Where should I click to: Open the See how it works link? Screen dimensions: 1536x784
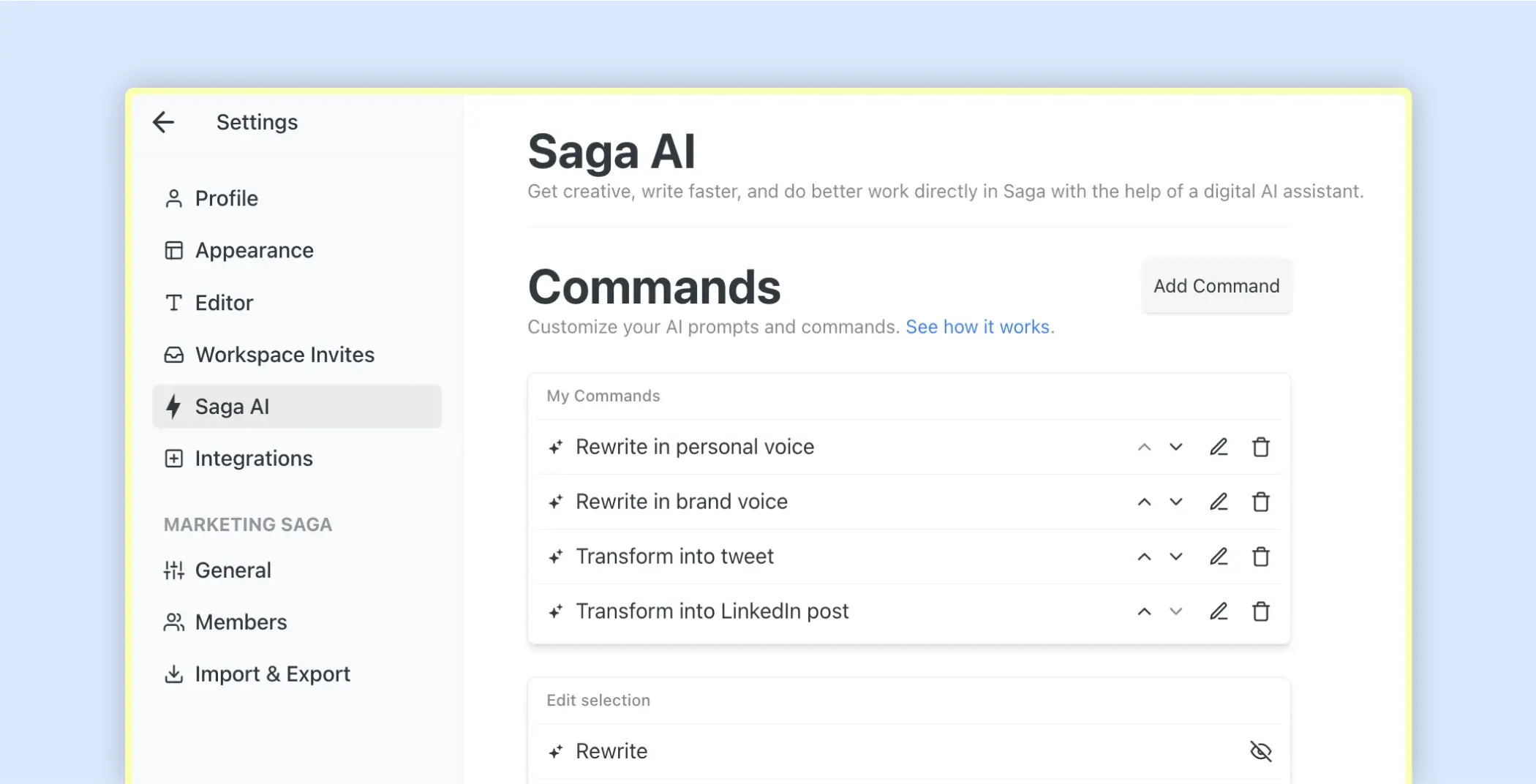pos(977,327)
